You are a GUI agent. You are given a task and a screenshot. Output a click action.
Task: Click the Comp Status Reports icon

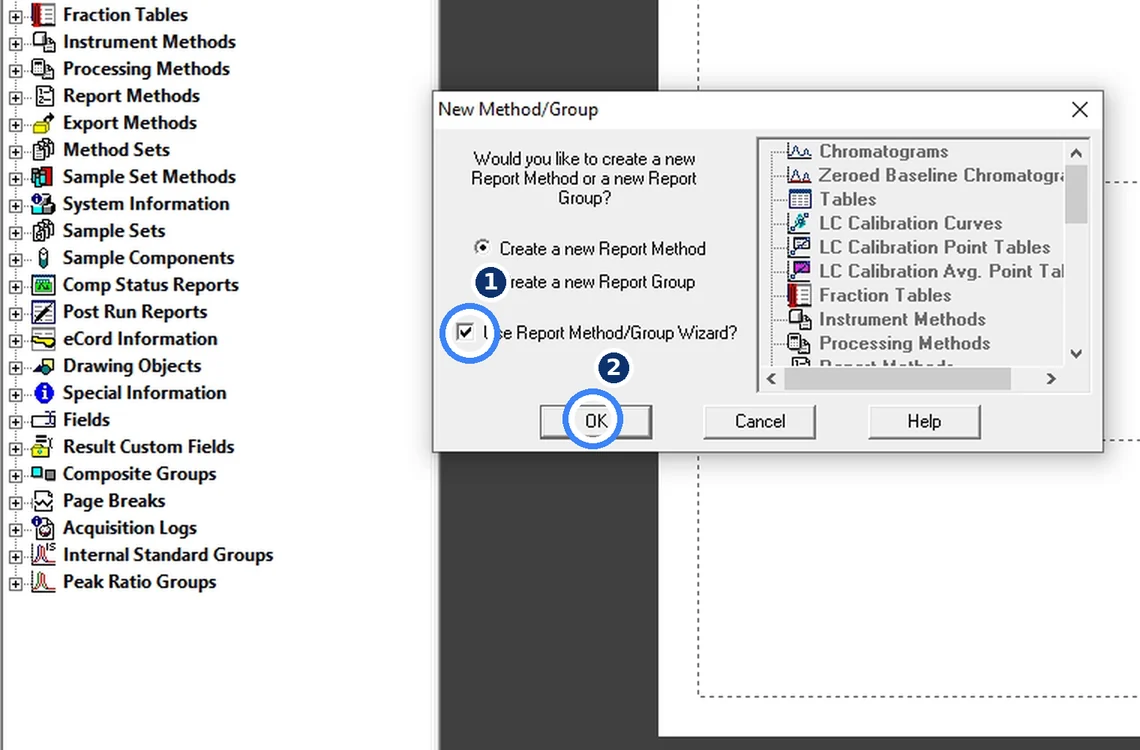point(43,285)
